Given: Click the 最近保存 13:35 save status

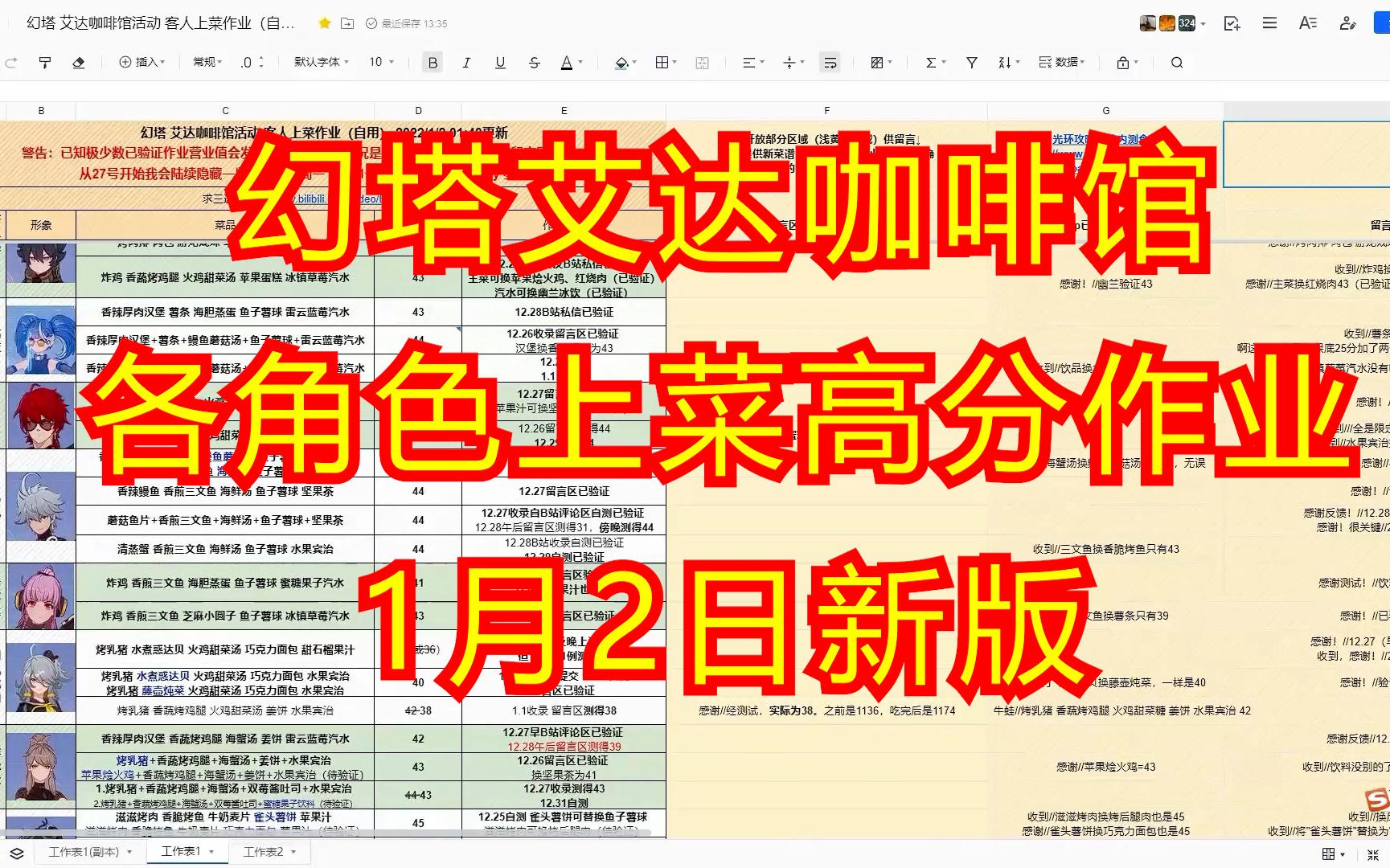Looking at the screenshot, I should [407, 23].
